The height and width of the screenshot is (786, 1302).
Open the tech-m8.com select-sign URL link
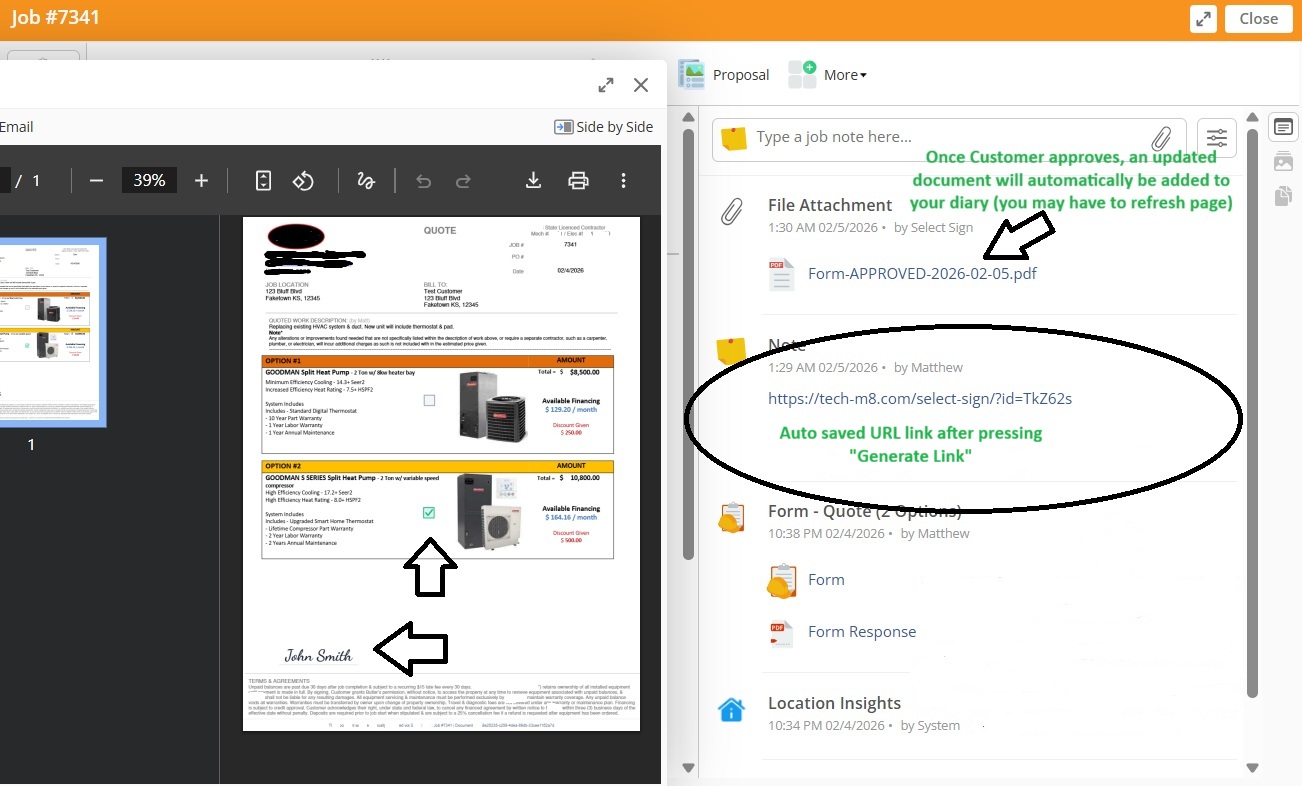coord(920,398)
